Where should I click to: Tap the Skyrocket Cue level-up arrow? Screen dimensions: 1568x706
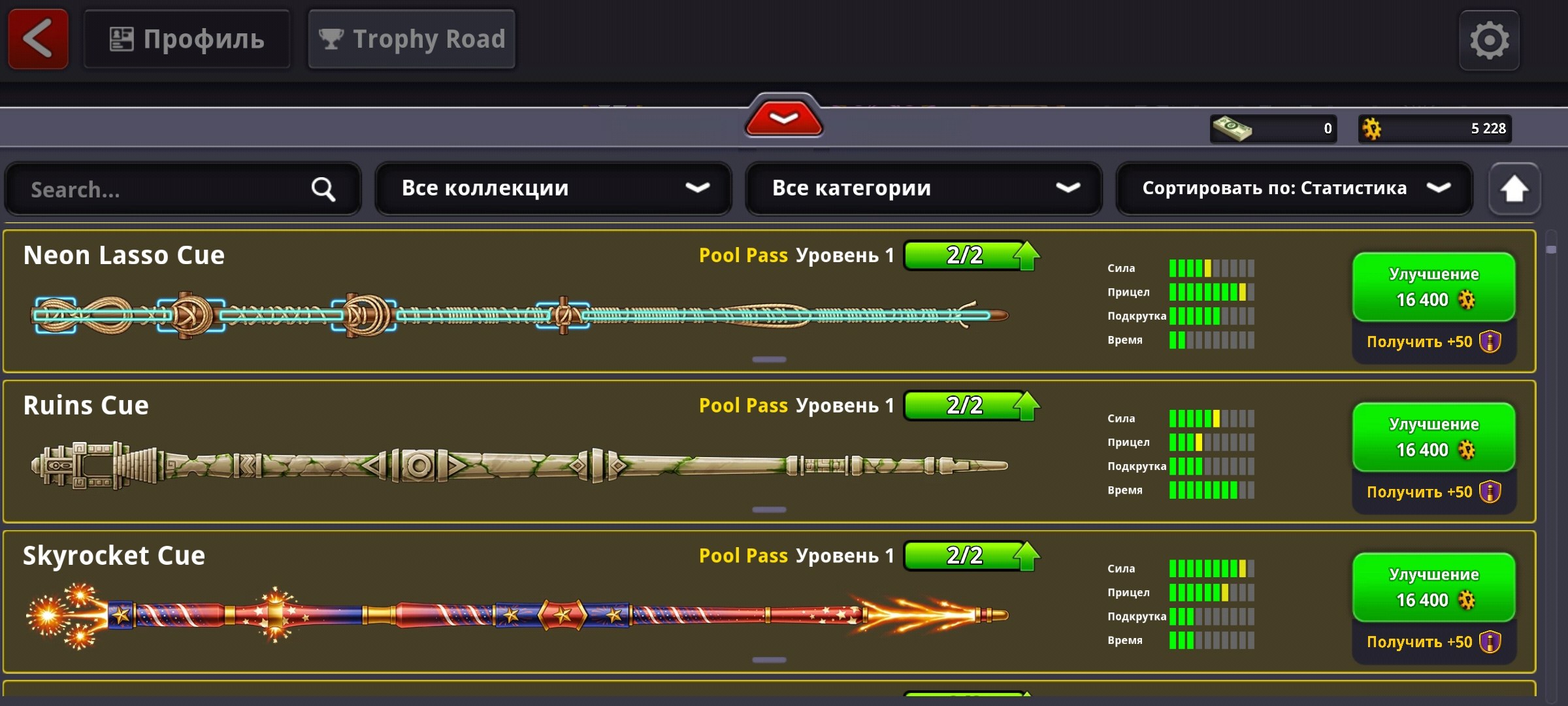[1026, 556]
